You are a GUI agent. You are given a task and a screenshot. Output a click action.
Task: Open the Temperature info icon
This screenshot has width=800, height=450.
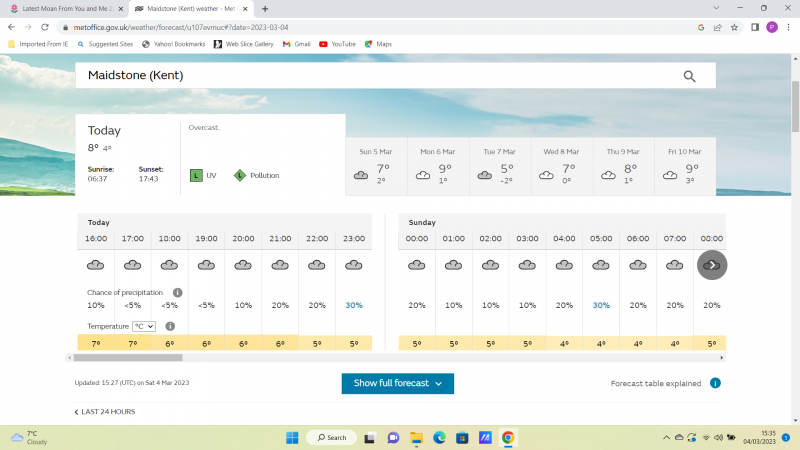[170, 326]
